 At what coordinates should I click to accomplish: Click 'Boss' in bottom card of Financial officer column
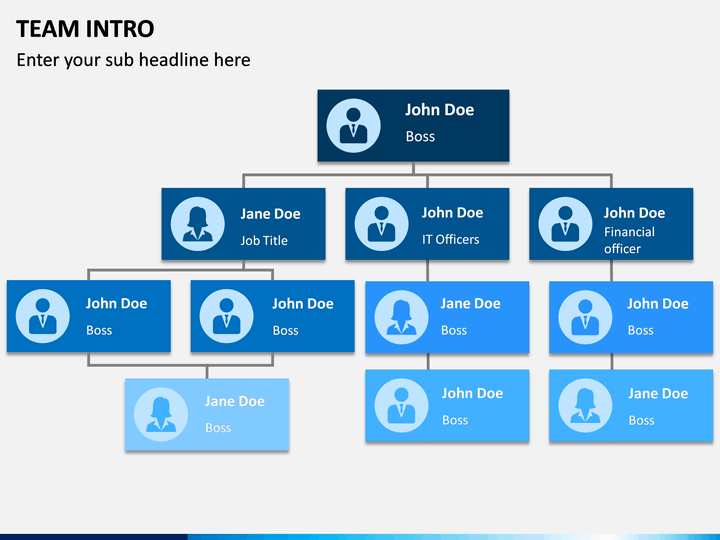[641, 420]
